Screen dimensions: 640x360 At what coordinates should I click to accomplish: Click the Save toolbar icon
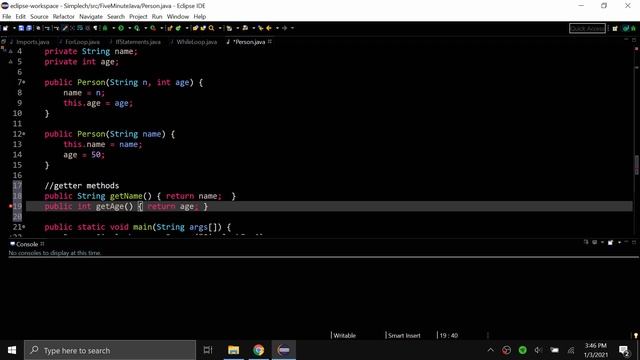21,28
